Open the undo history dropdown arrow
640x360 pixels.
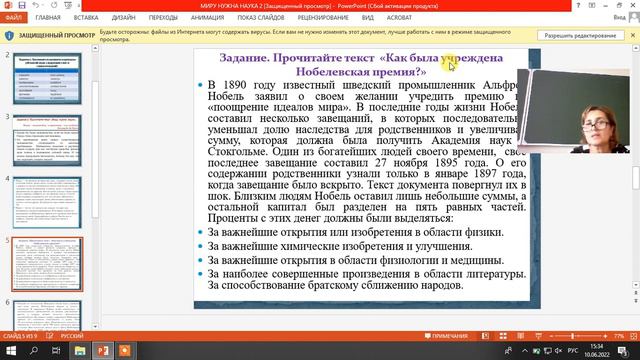click(x=43, y=6)
